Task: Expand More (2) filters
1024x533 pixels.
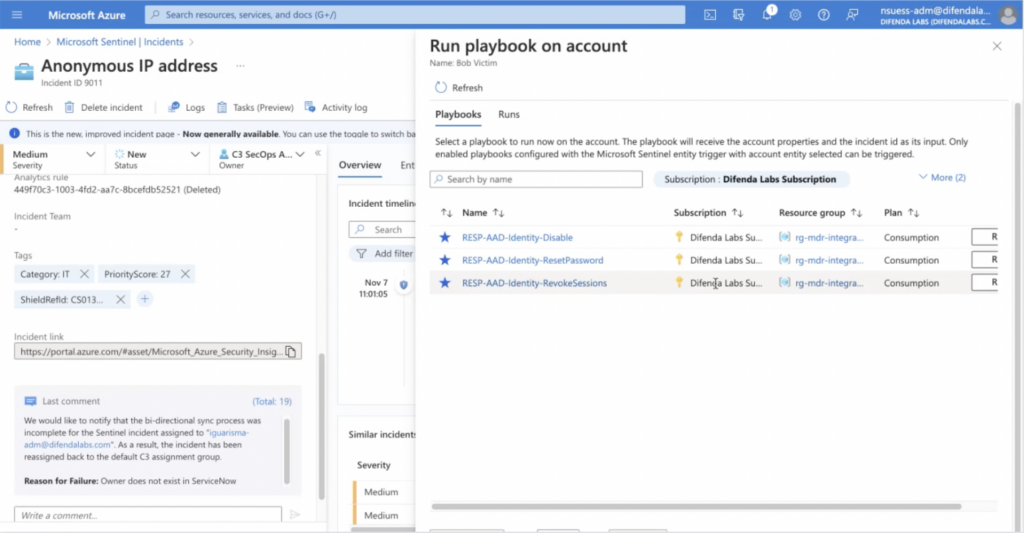Action: coord(942,177)
